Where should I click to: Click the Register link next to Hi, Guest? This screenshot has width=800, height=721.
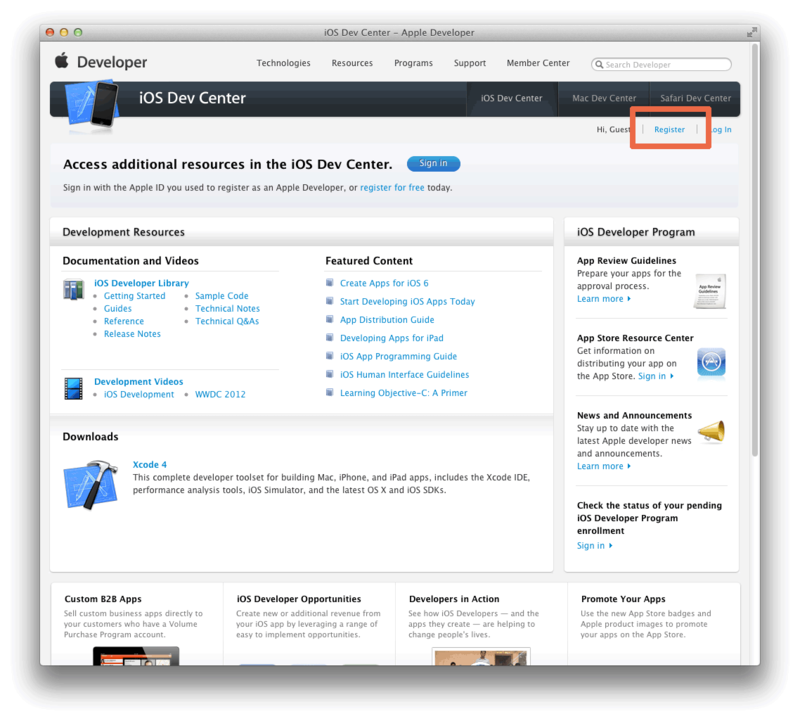(669, 130)
